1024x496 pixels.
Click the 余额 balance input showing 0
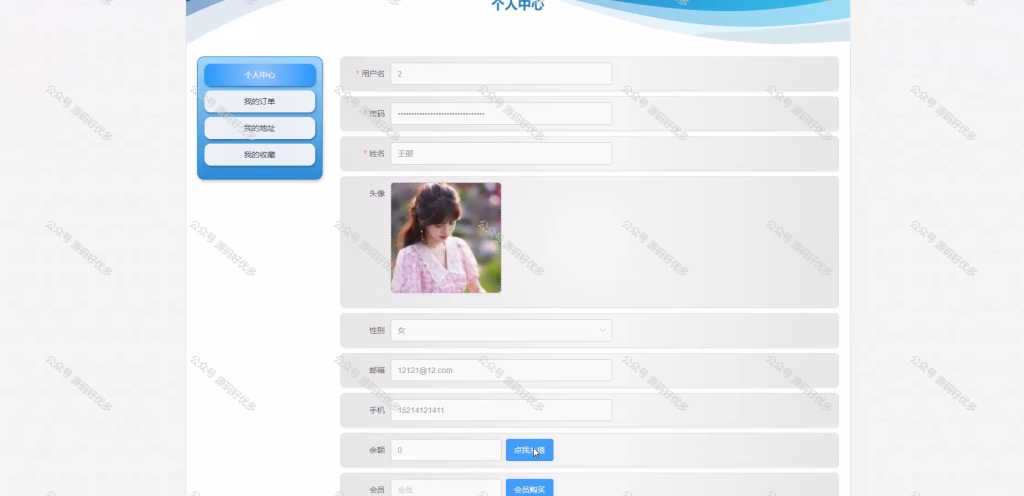click(x=446, y=450)
